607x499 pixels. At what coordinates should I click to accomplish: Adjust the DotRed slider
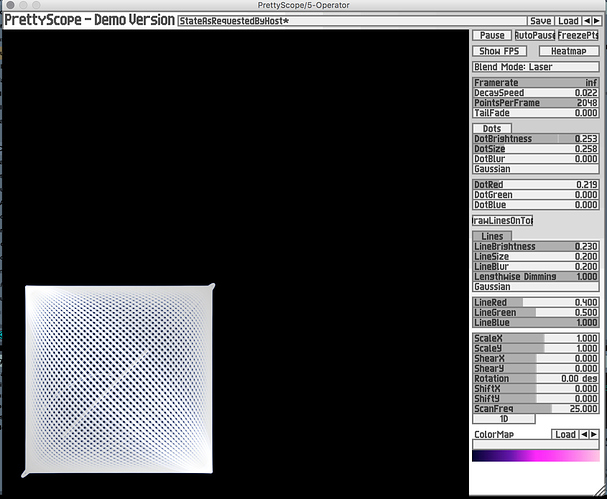coord(536,185)
